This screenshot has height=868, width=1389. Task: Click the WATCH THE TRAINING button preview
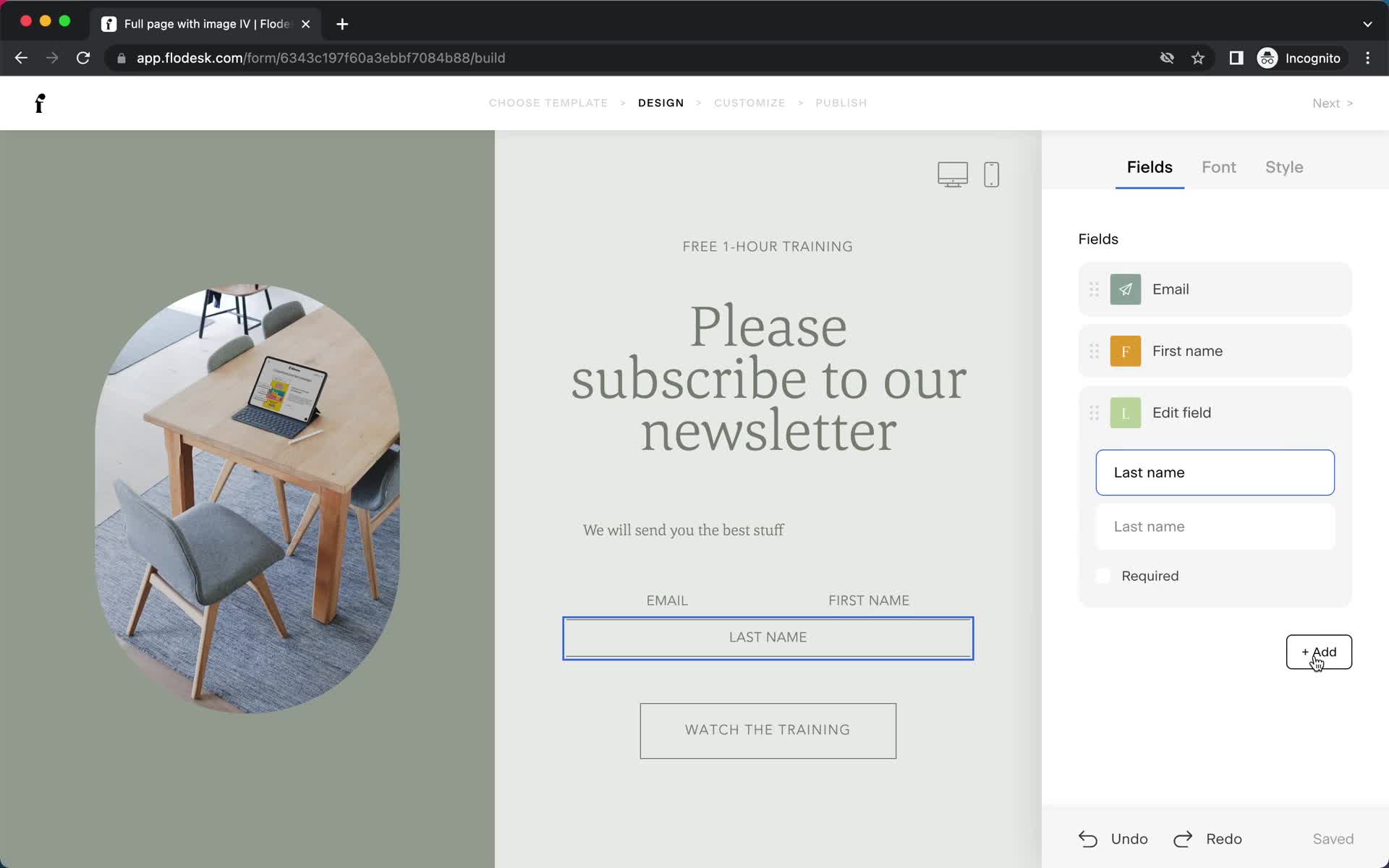click(768, 730)
